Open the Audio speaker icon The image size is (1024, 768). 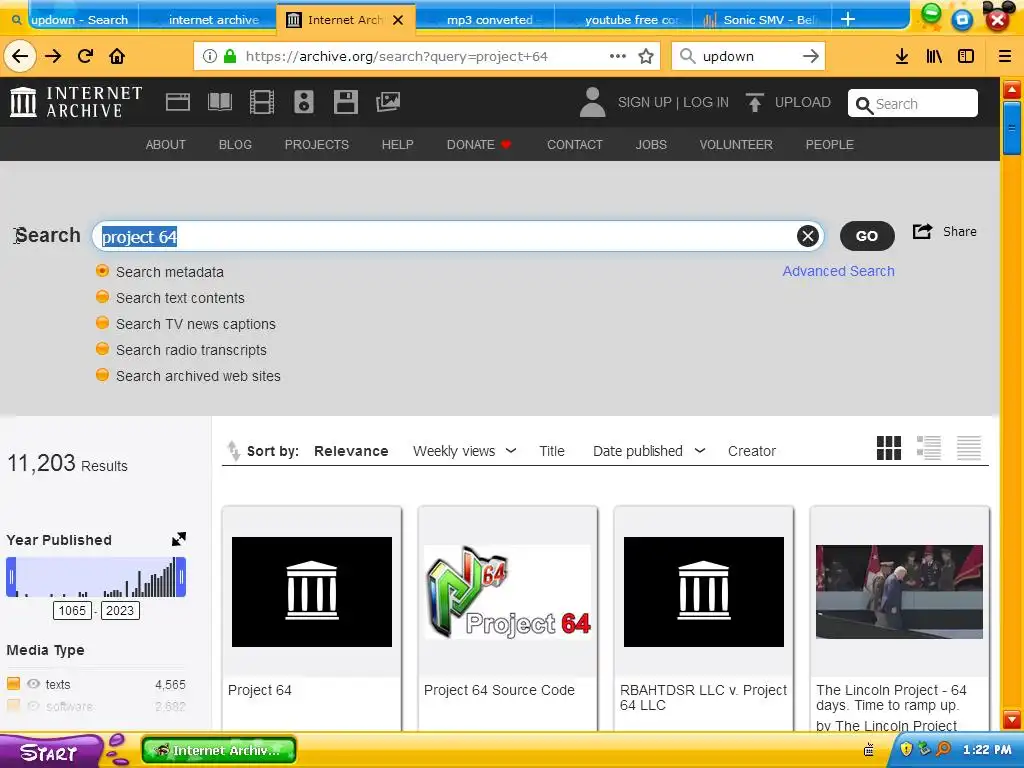click(304, 102)
